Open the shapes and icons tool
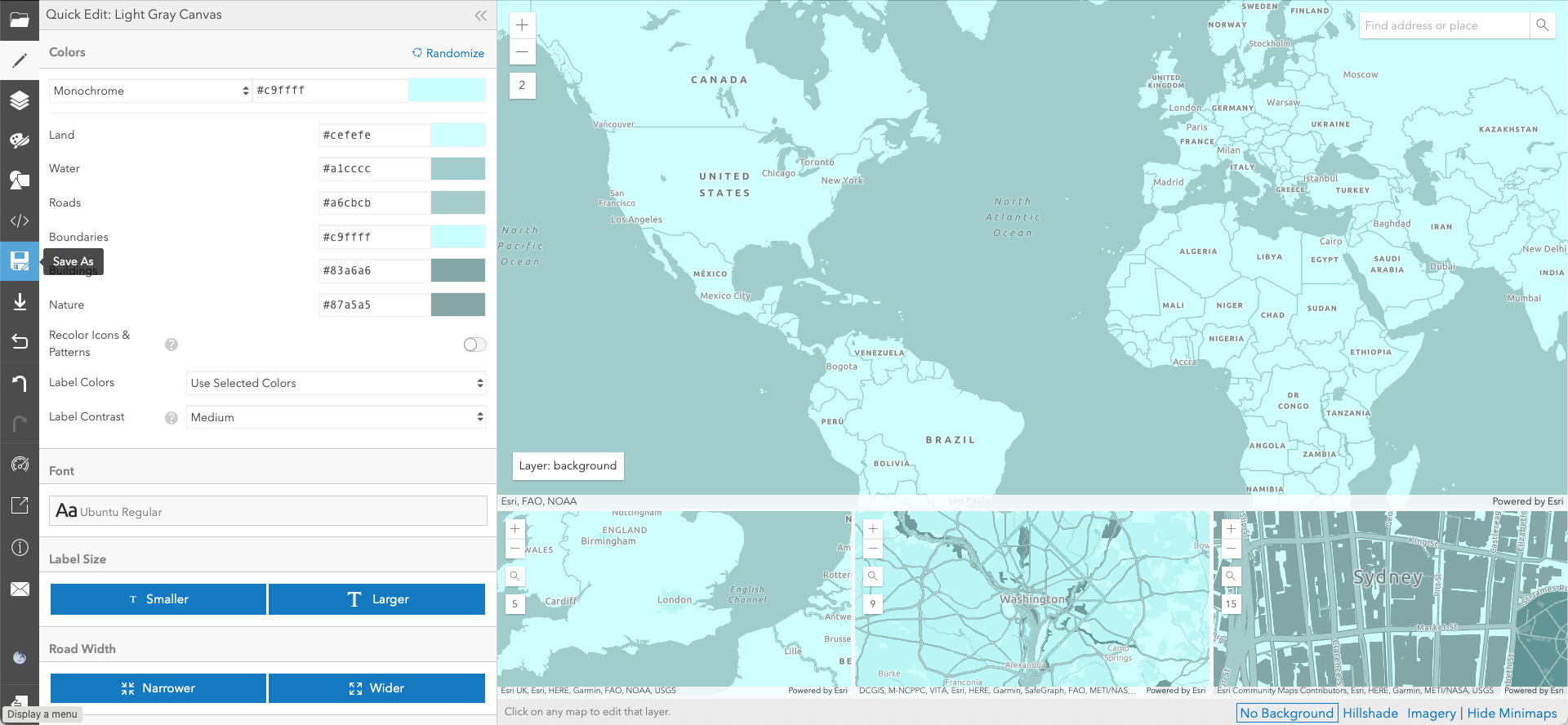Viewport: 1568px width, 725px height. tap(20, 180)
